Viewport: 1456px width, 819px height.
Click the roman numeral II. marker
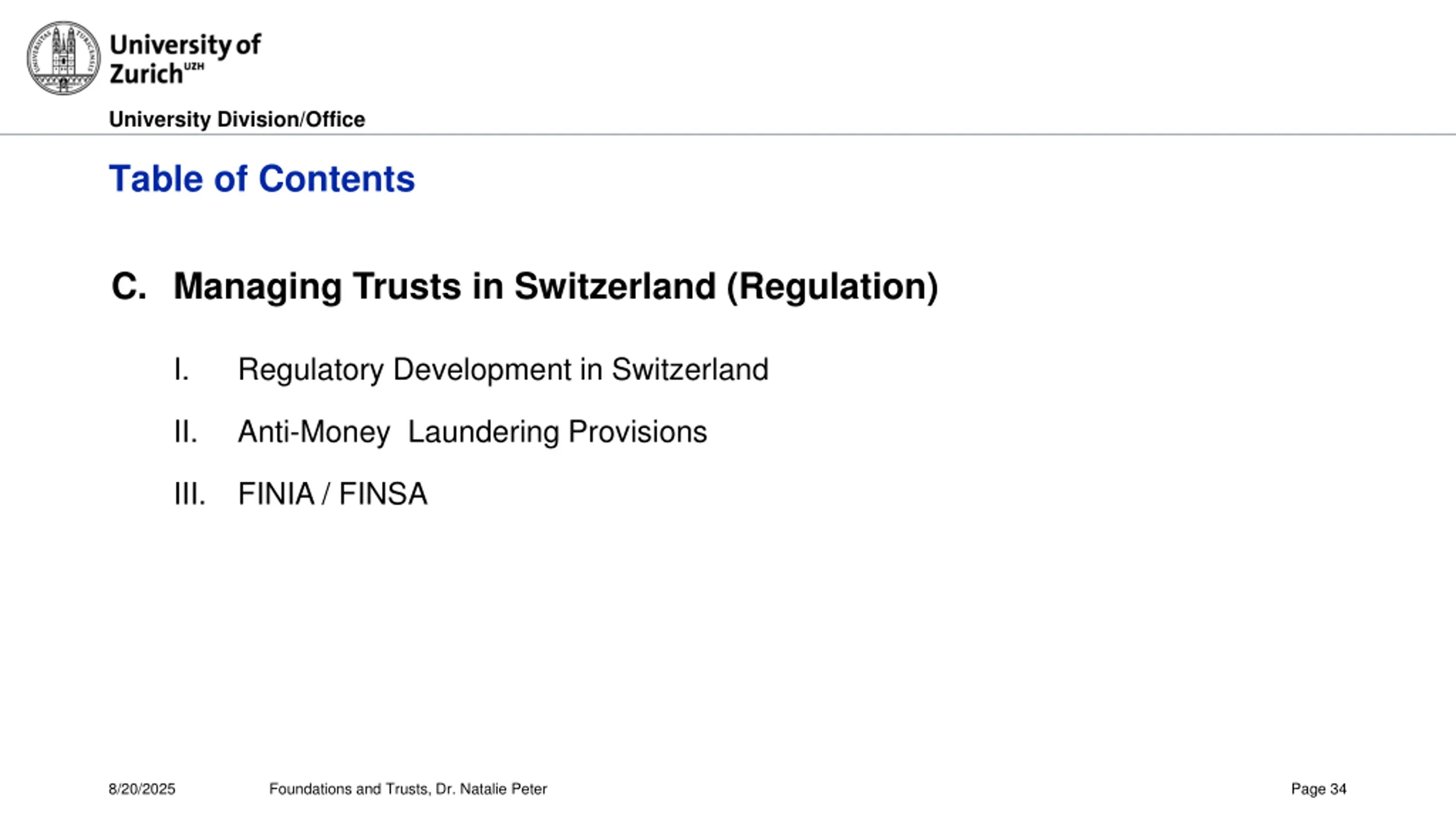pos(185,432)
